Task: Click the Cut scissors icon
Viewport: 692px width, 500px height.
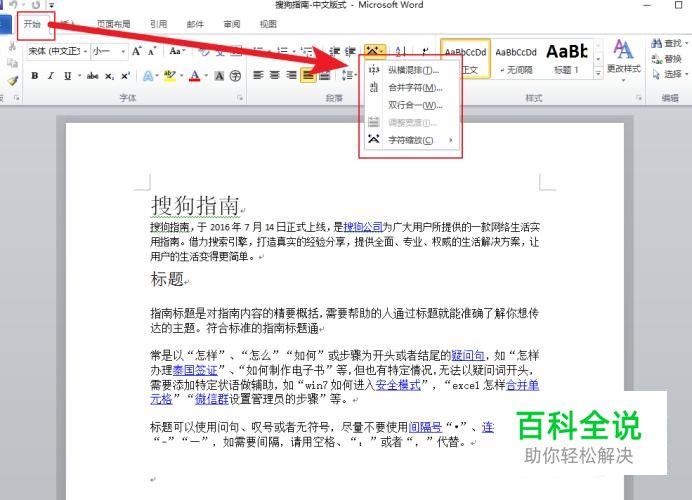Action: (x=12, y=46)
